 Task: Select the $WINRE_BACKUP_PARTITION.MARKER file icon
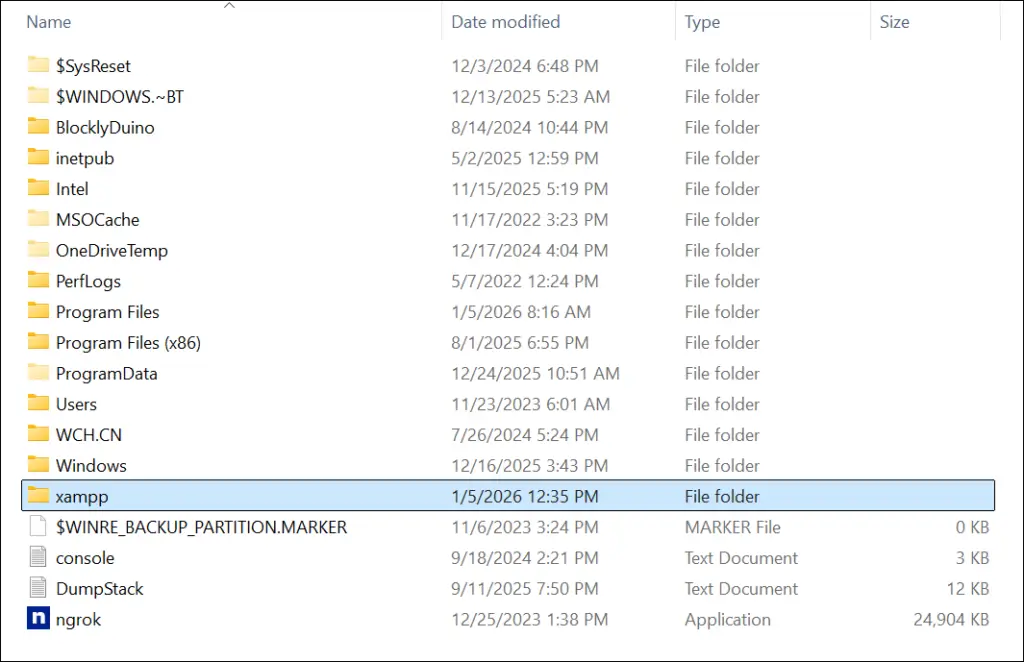38,527
